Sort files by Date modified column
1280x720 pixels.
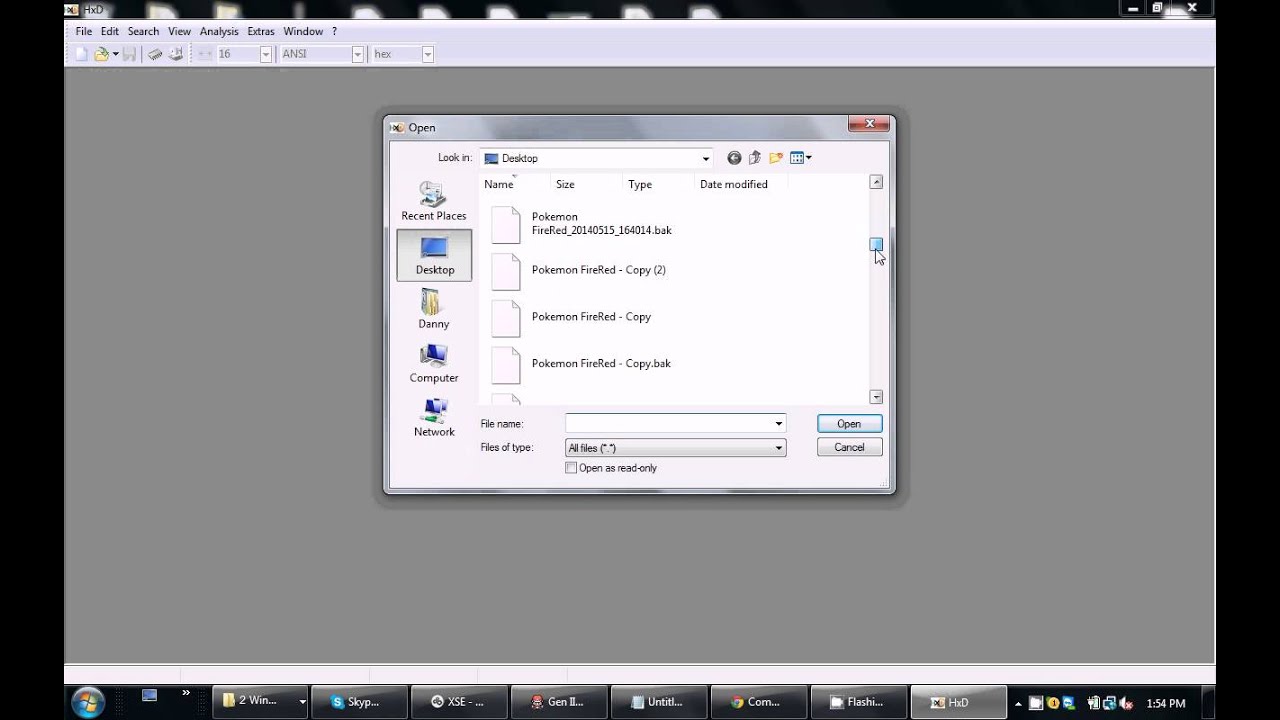pos(740,184)
